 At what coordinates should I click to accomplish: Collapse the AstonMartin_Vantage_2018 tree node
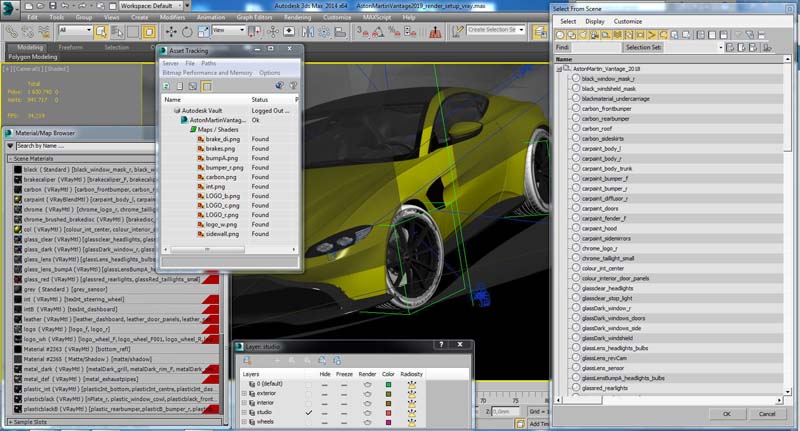[557, 67]
